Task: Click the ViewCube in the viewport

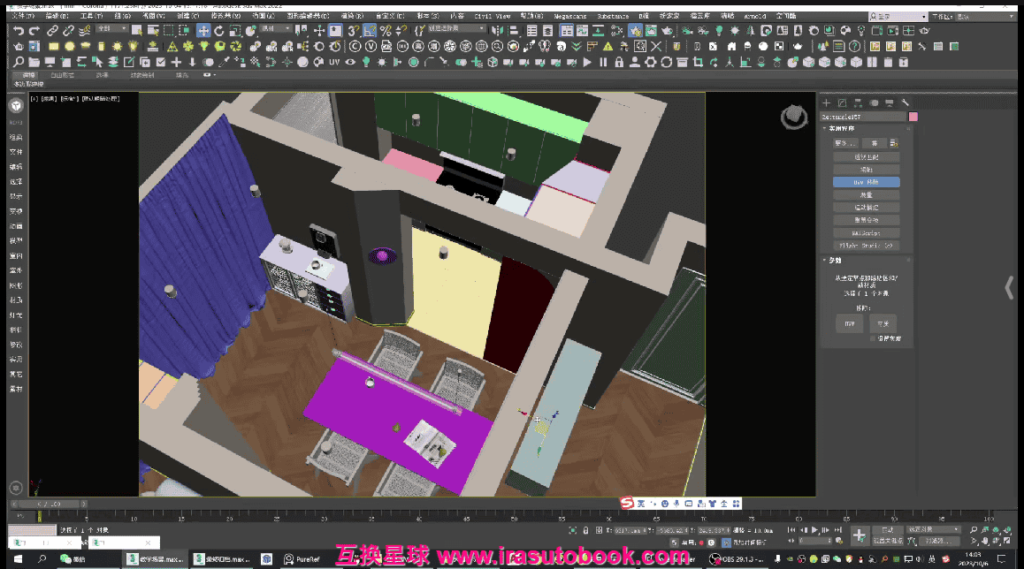Action: tap(794, 117)
